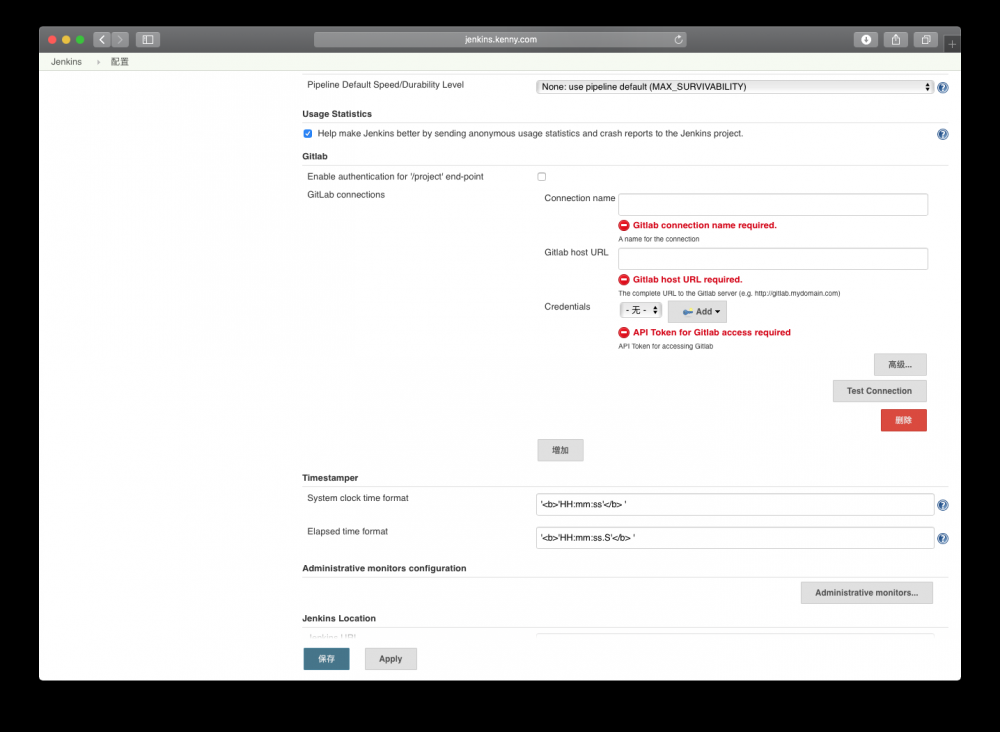Screen dimensions: 1000x732
Task: Uncheck anonymous usage statistics checkbox
Action: (308, 133)
